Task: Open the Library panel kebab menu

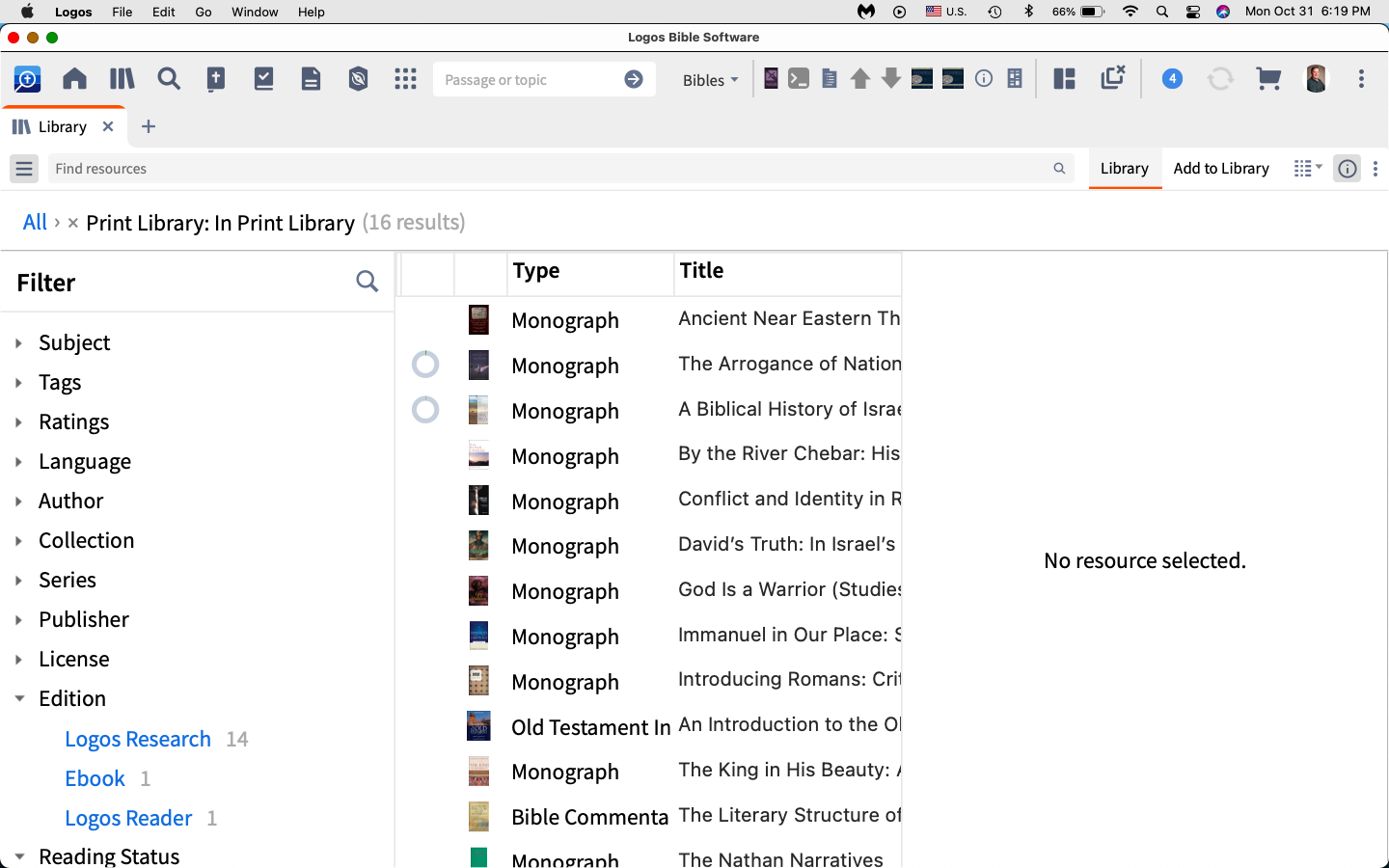Action: [1375, 169]
